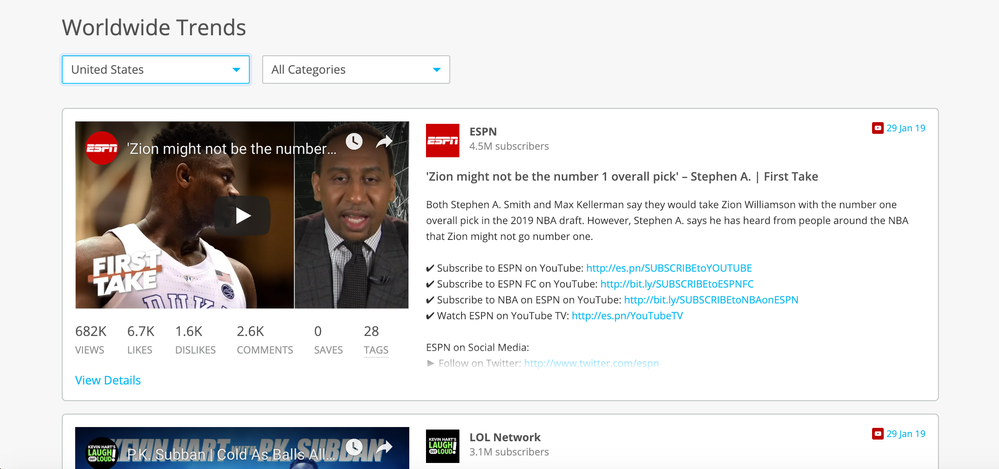Click View Details for ESPN video
Image resolution: width=999 pixels, height=469 pixels.
[x=108, y=380]
